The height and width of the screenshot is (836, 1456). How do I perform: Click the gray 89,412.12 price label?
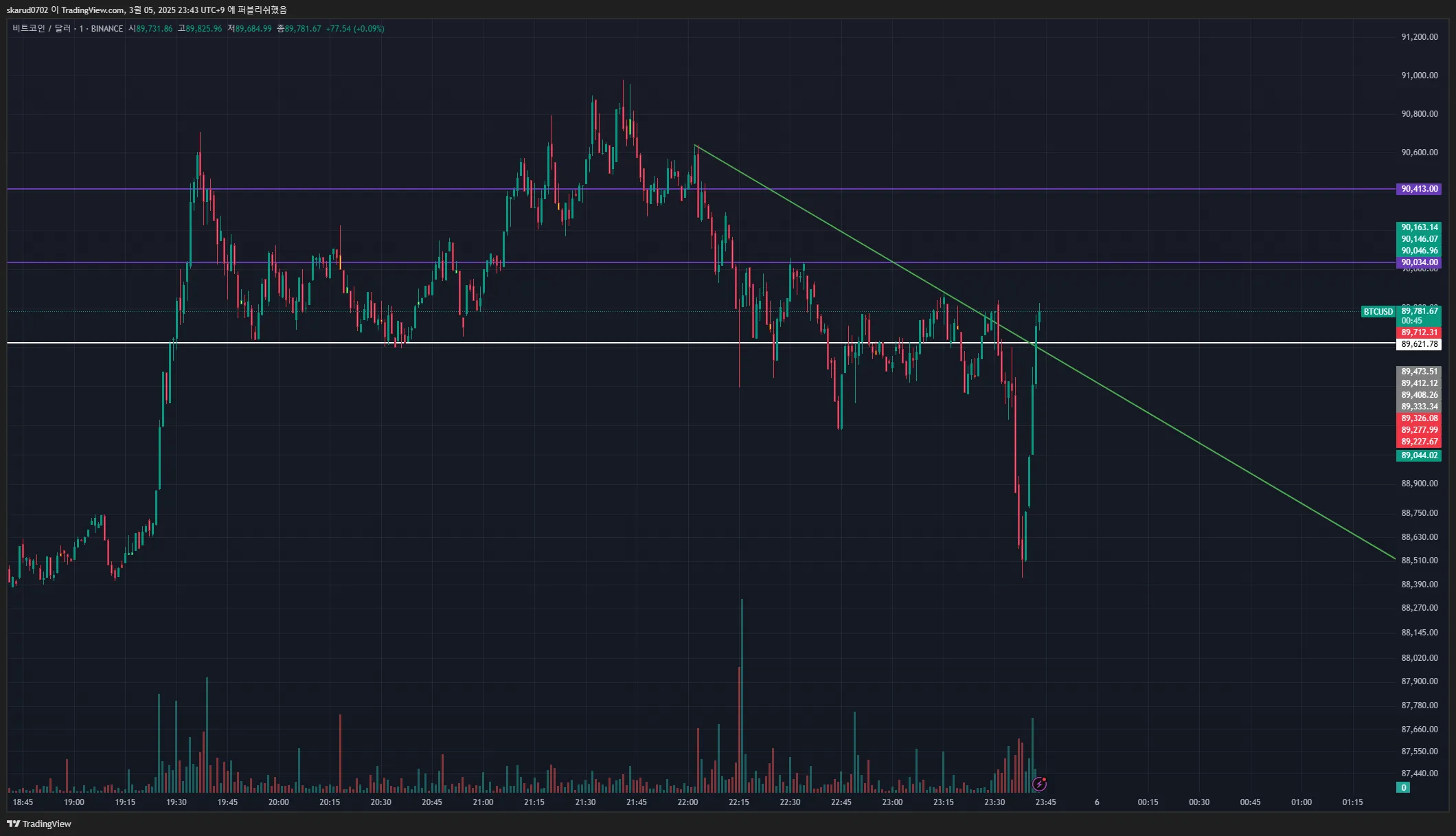(1419, 383)
